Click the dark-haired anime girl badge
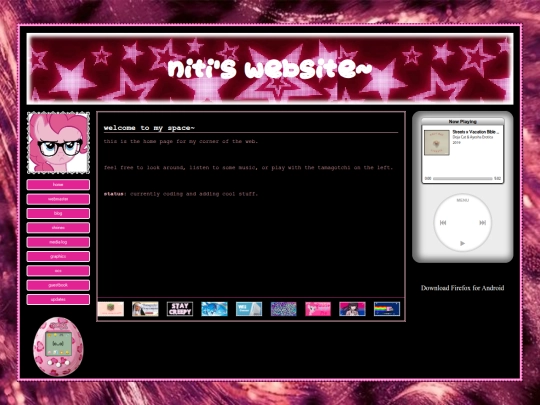Viewport: 540px width, 405px height. point(352,309)
